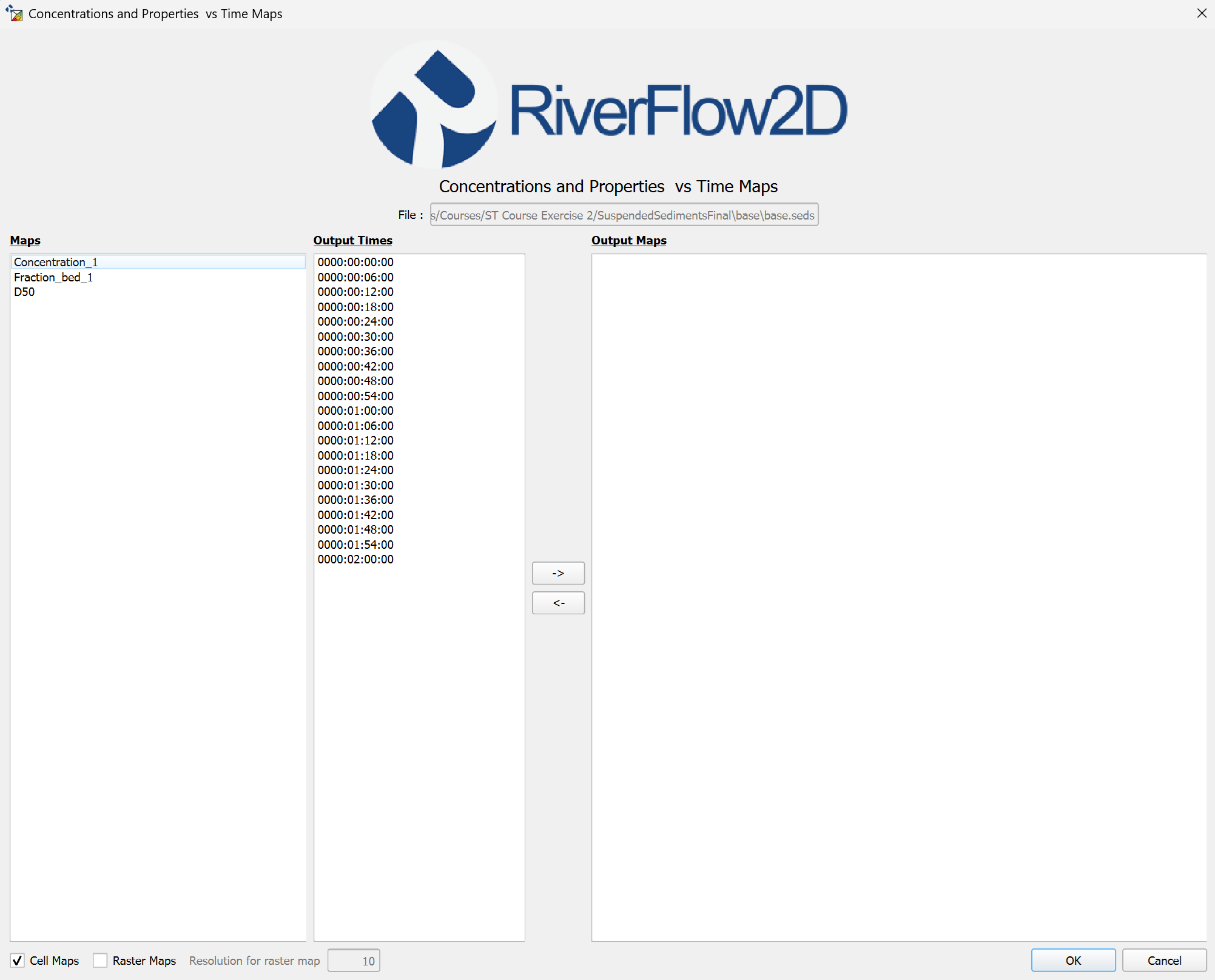Toggle the Cell Maps checkbox

[18, 960]
